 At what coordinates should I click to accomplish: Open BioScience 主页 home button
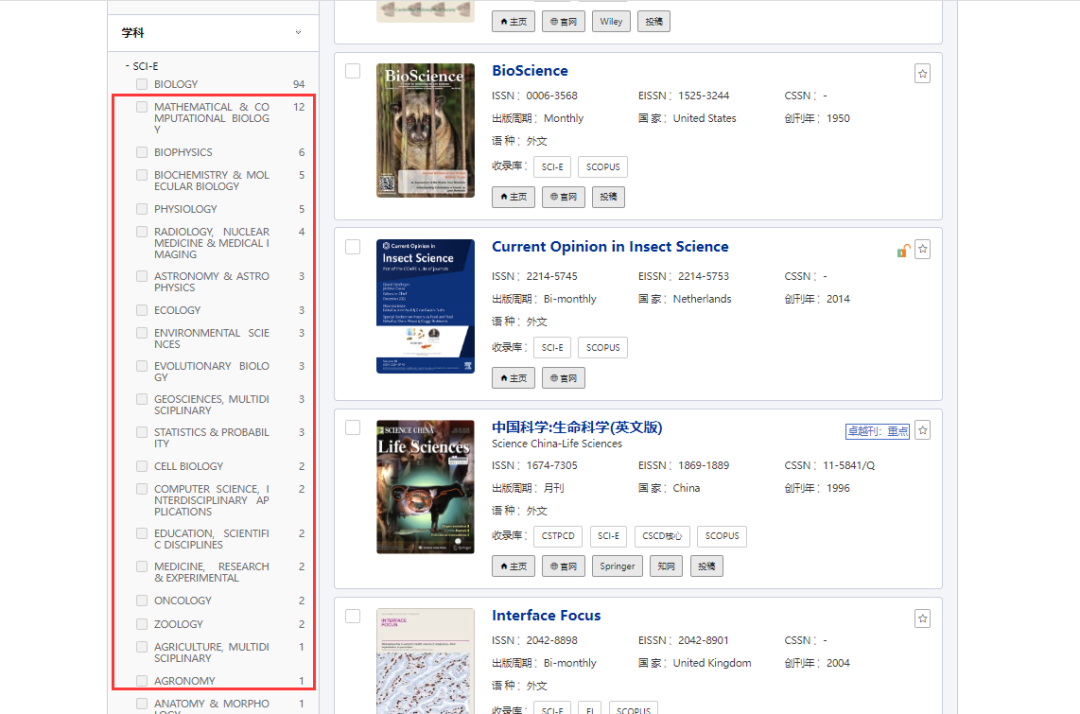[x=513, y=197]
